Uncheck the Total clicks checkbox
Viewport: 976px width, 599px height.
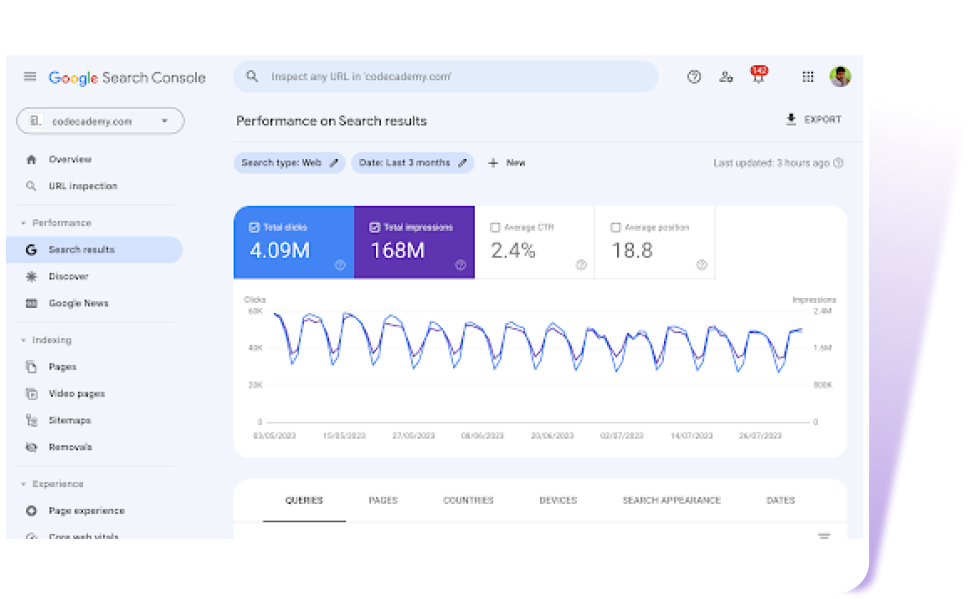pyautogui.click(x=254, y=227)
